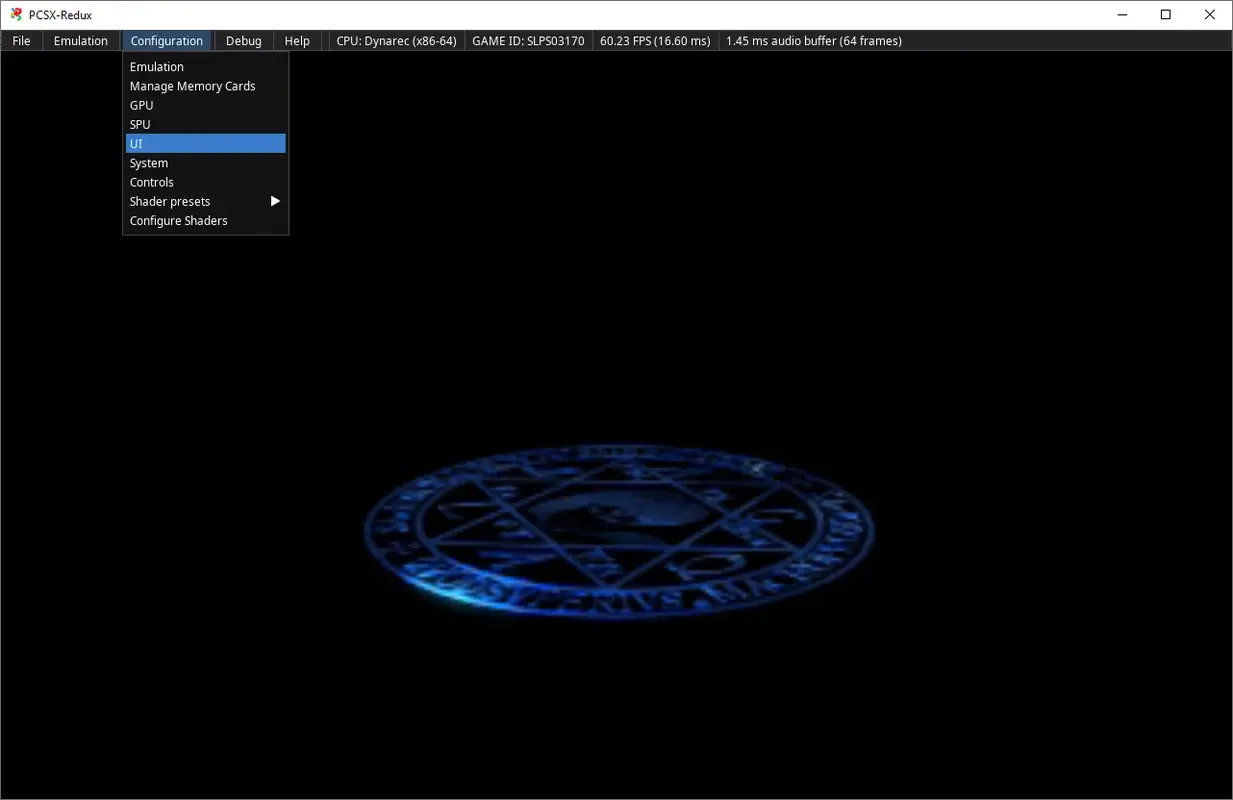Select Manage Memory Cards from menu
This screenshot has width=1233, height=800.
[x=192, y=86]
